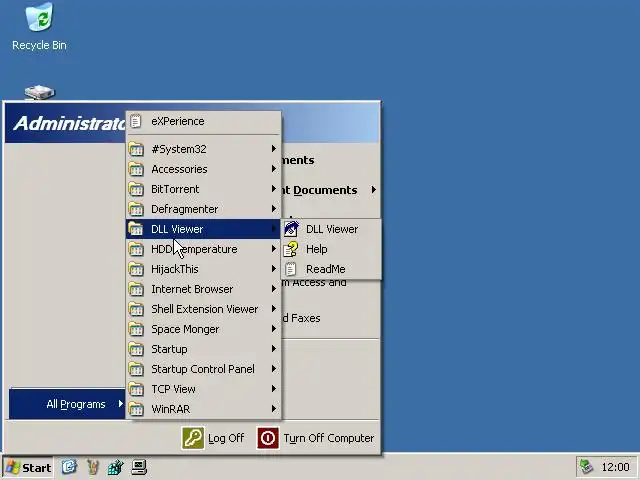
Task: Expand the Accessories submenu arrow
Action: (274, 169)
